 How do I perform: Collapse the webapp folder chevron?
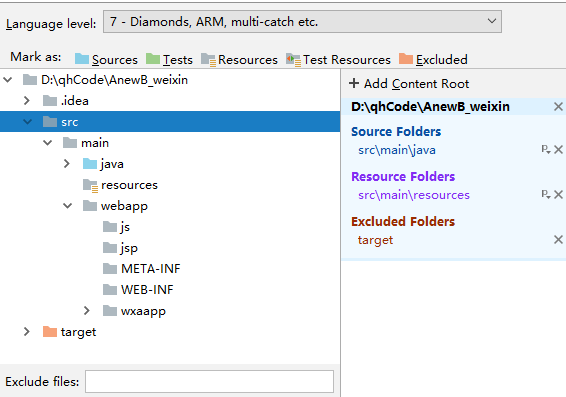68,206
